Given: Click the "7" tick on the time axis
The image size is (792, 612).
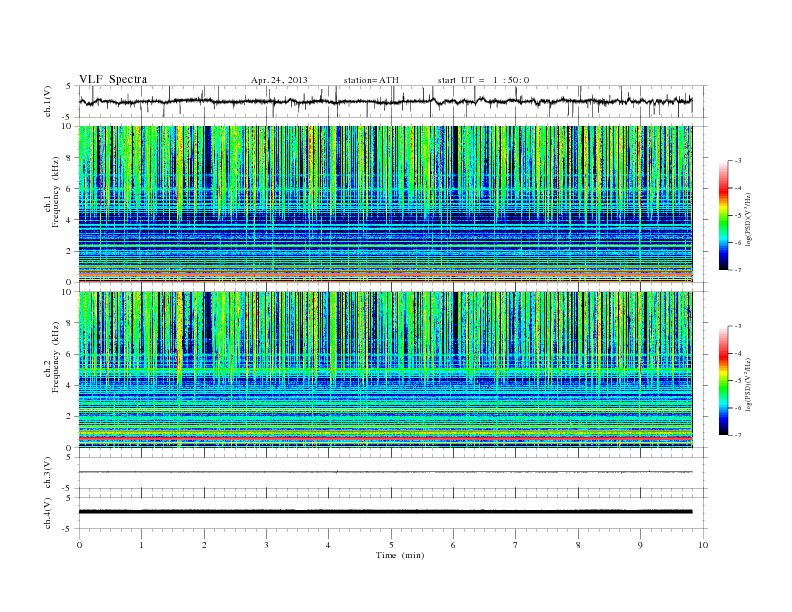Looking at the screenshot, I should (515, 545).
